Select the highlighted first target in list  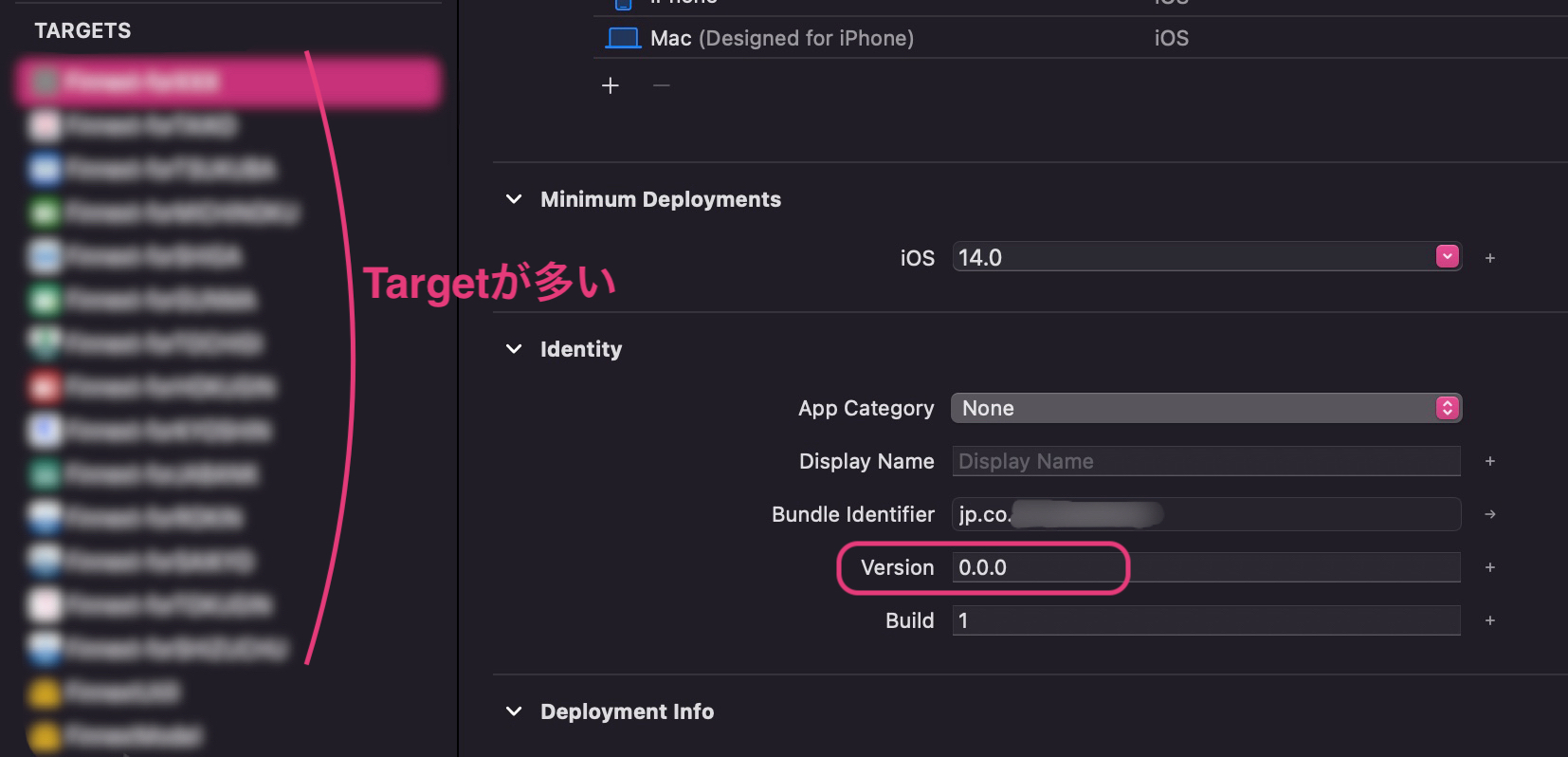point(228,82)
